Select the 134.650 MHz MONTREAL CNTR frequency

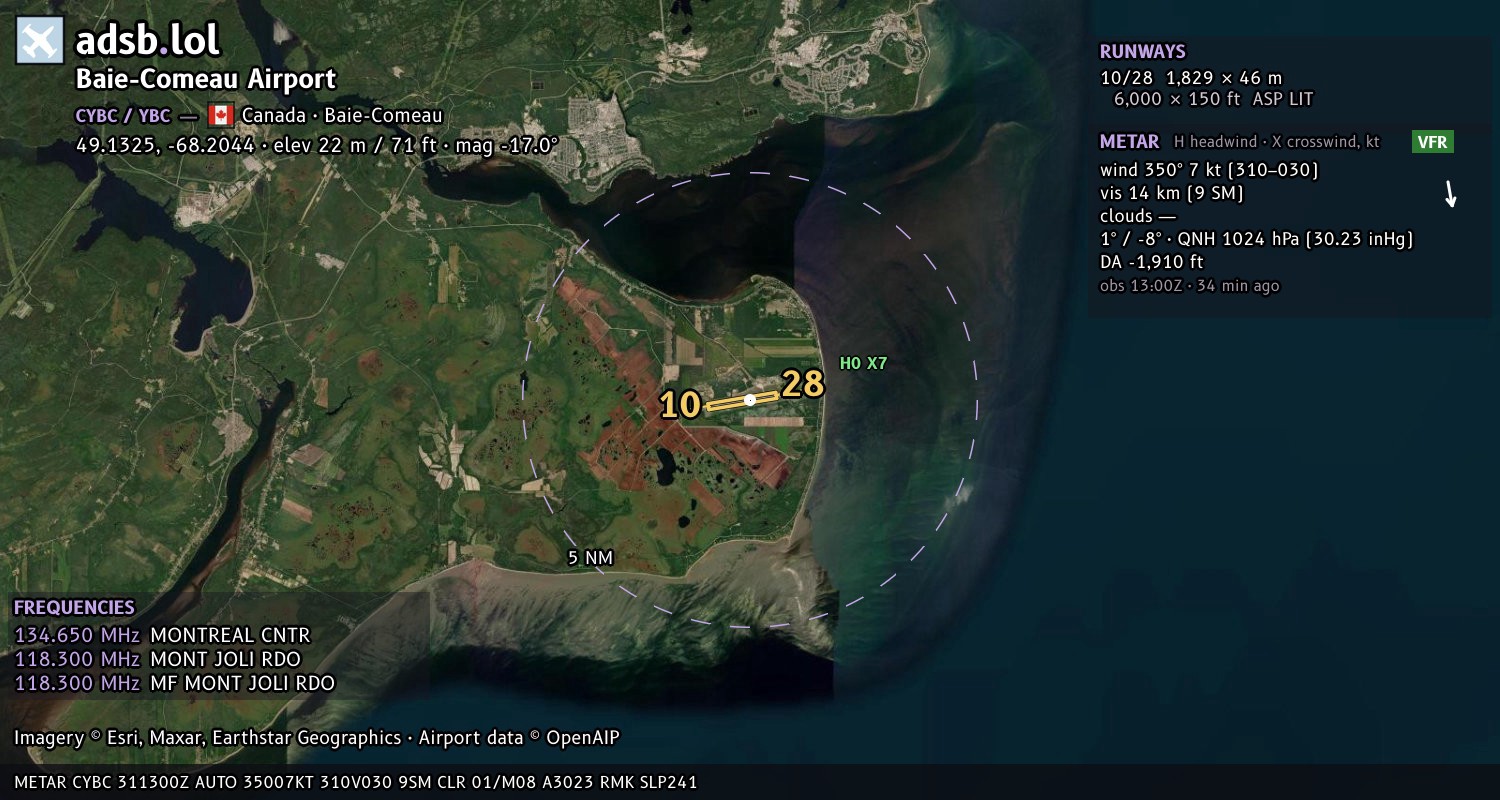[162, 635]
